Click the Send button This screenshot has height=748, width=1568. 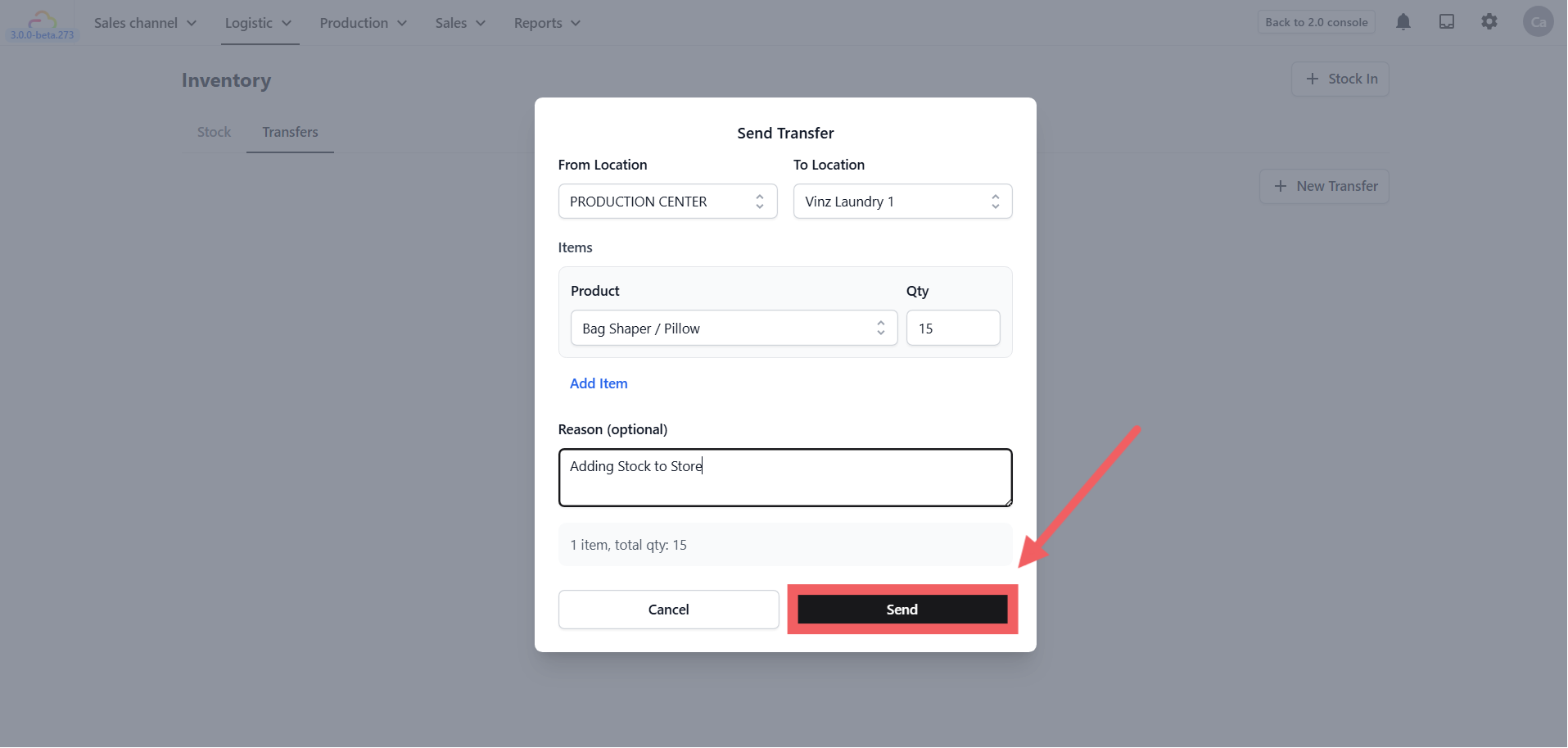pyautogui.click(x=902, y=609)
